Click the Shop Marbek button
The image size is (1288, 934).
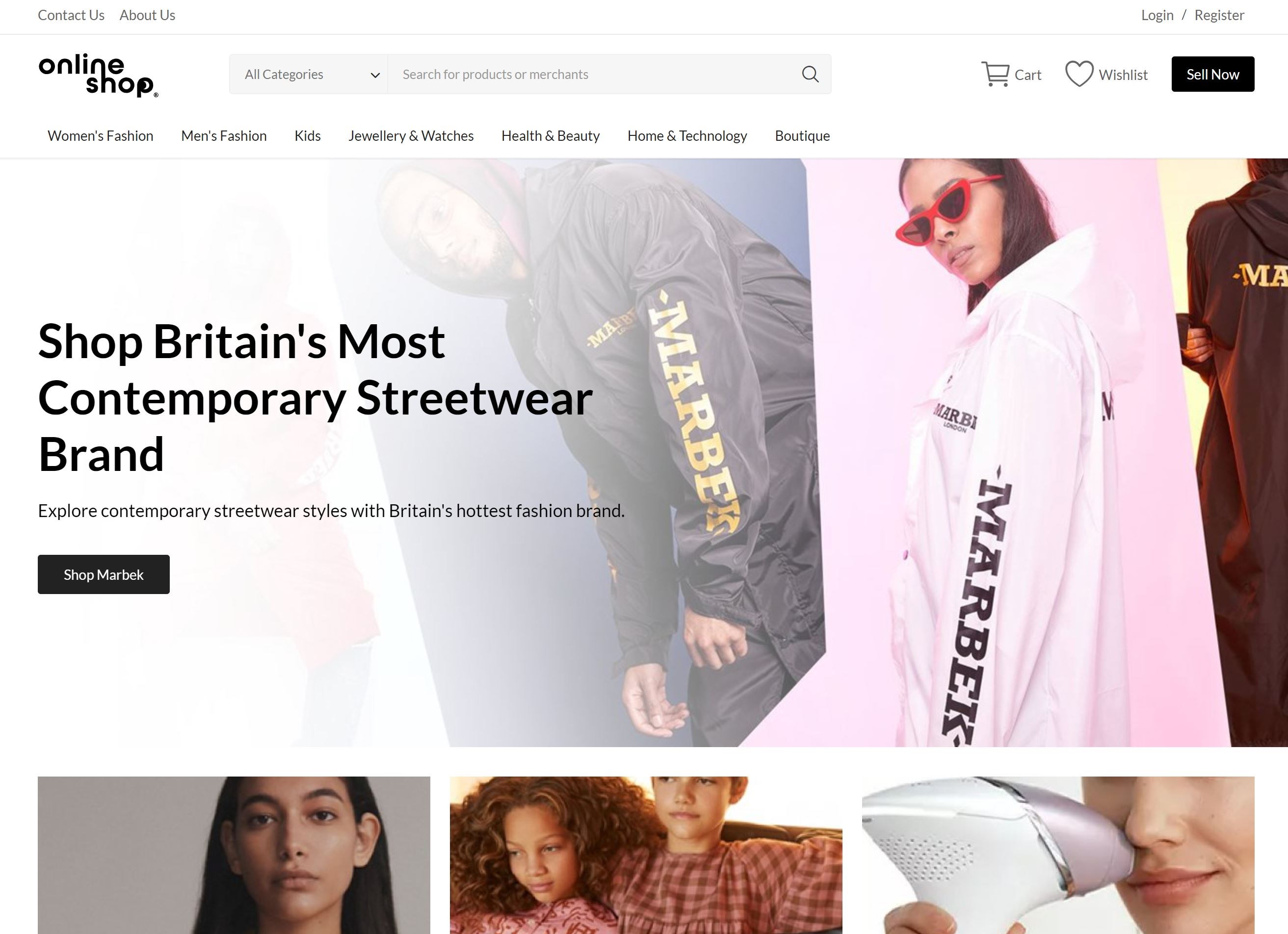(x=104, y=574)
